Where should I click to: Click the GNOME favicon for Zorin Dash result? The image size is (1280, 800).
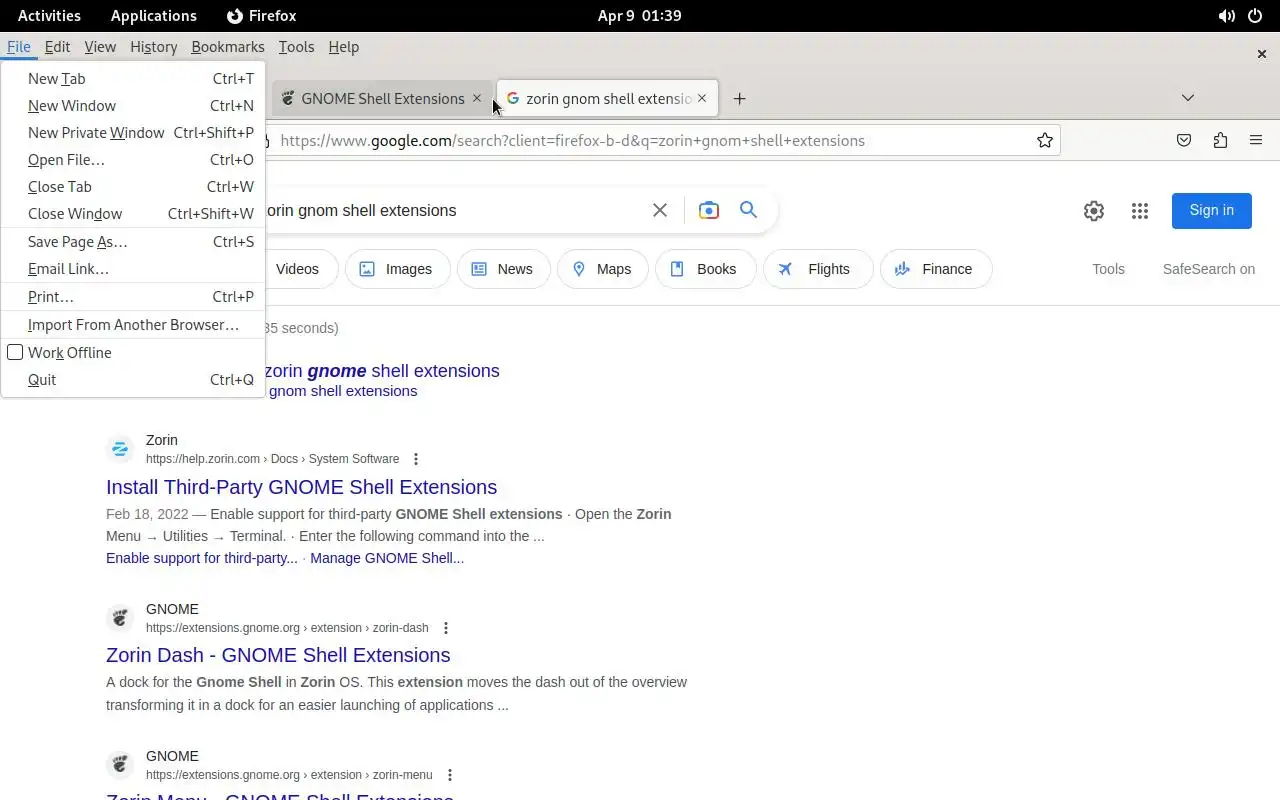tap(120, 618)
